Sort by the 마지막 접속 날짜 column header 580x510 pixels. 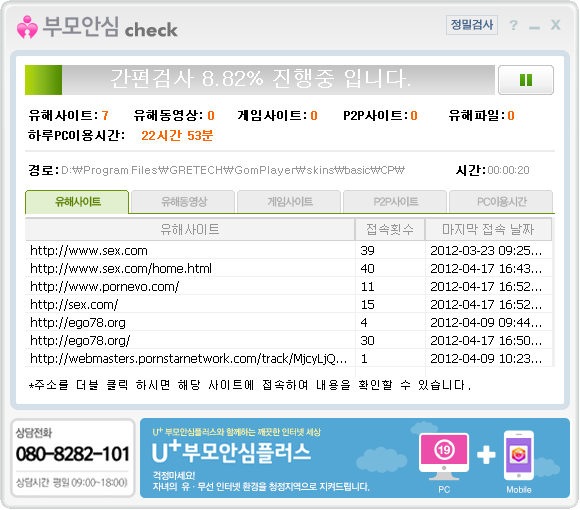488,230
